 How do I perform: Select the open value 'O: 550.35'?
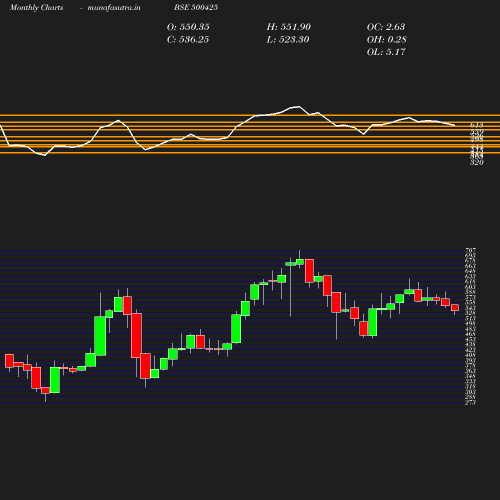point(188,27)
